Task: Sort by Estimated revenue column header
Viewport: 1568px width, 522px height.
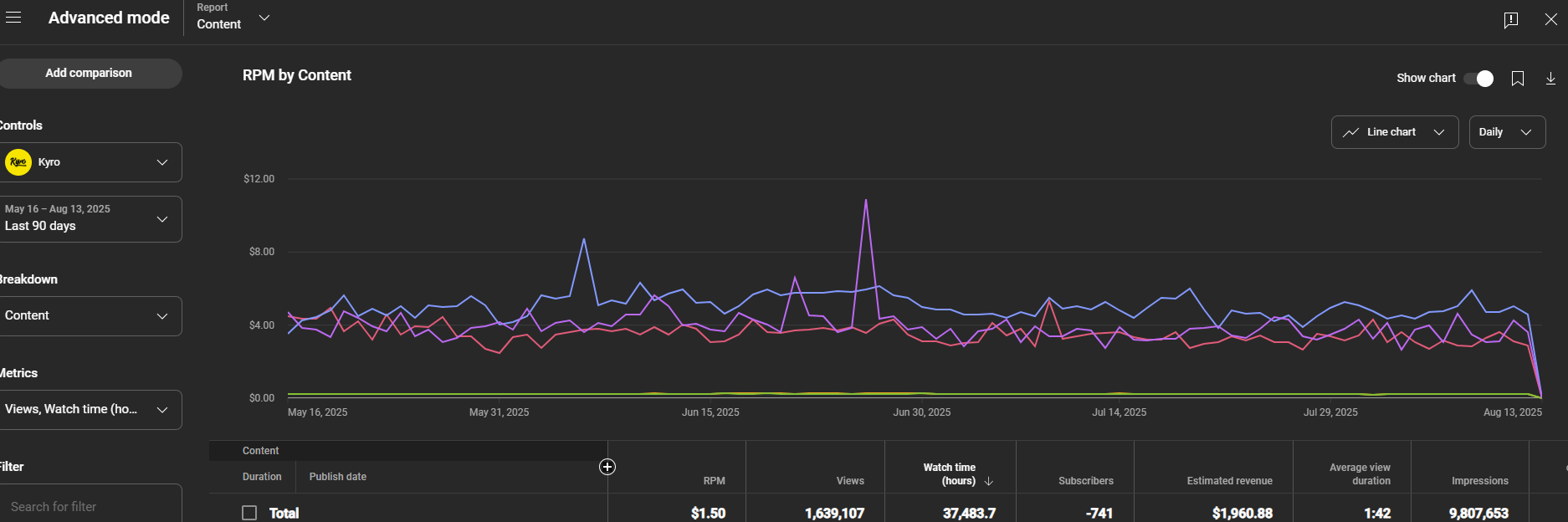Action: point(1229,481)
